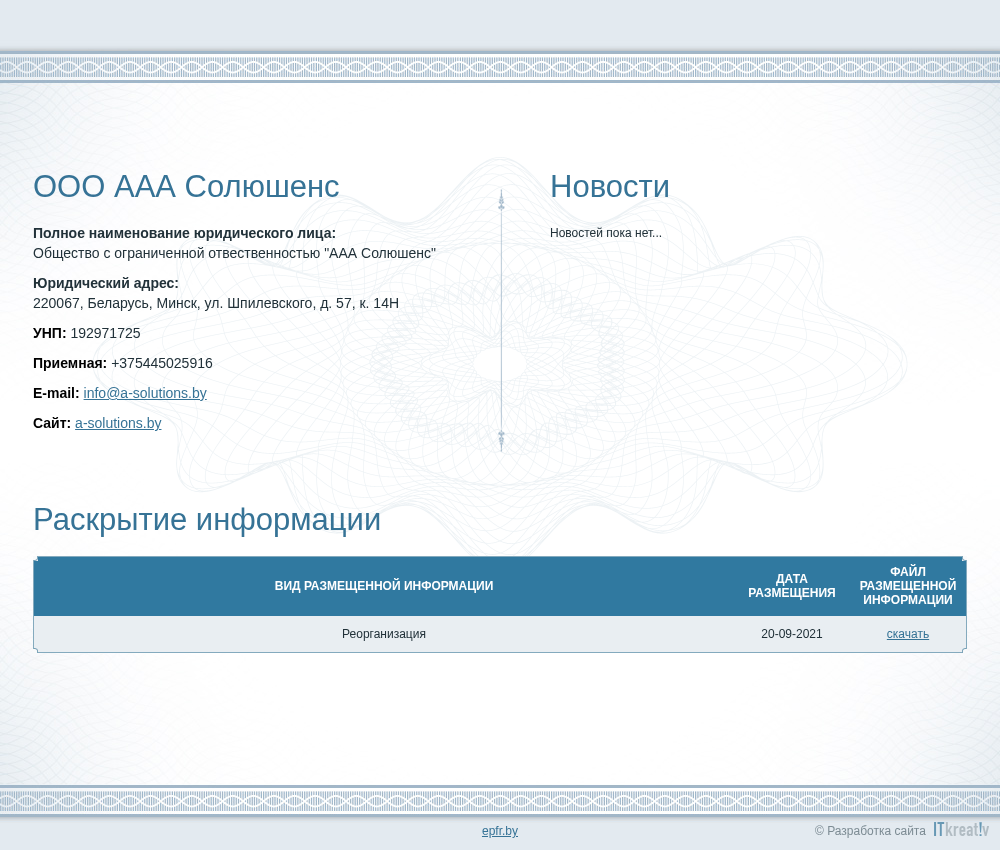This screenshot has width=1000, height=850.
Task: Download the Реорганизация file via скачать
Action: [908, 634]
